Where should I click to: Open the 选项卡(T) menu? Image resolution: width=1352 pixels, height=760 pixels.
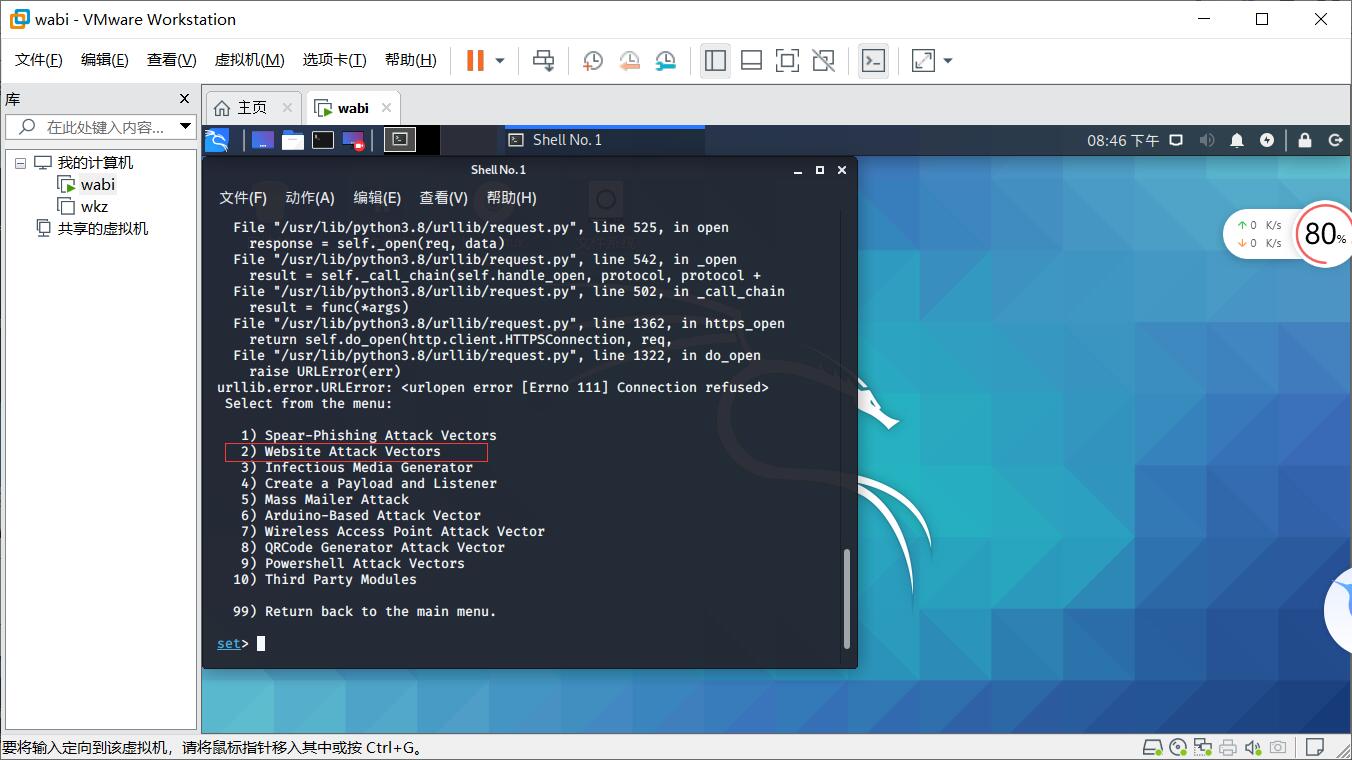(x=335, y=60)
